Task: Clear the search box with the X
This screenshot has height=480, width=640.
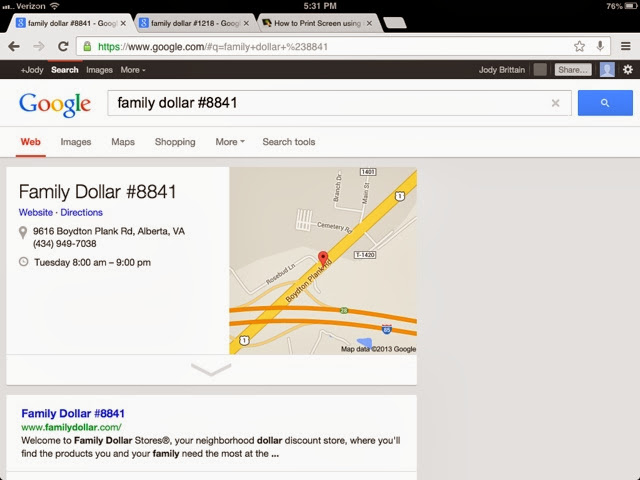Action: 555,103
